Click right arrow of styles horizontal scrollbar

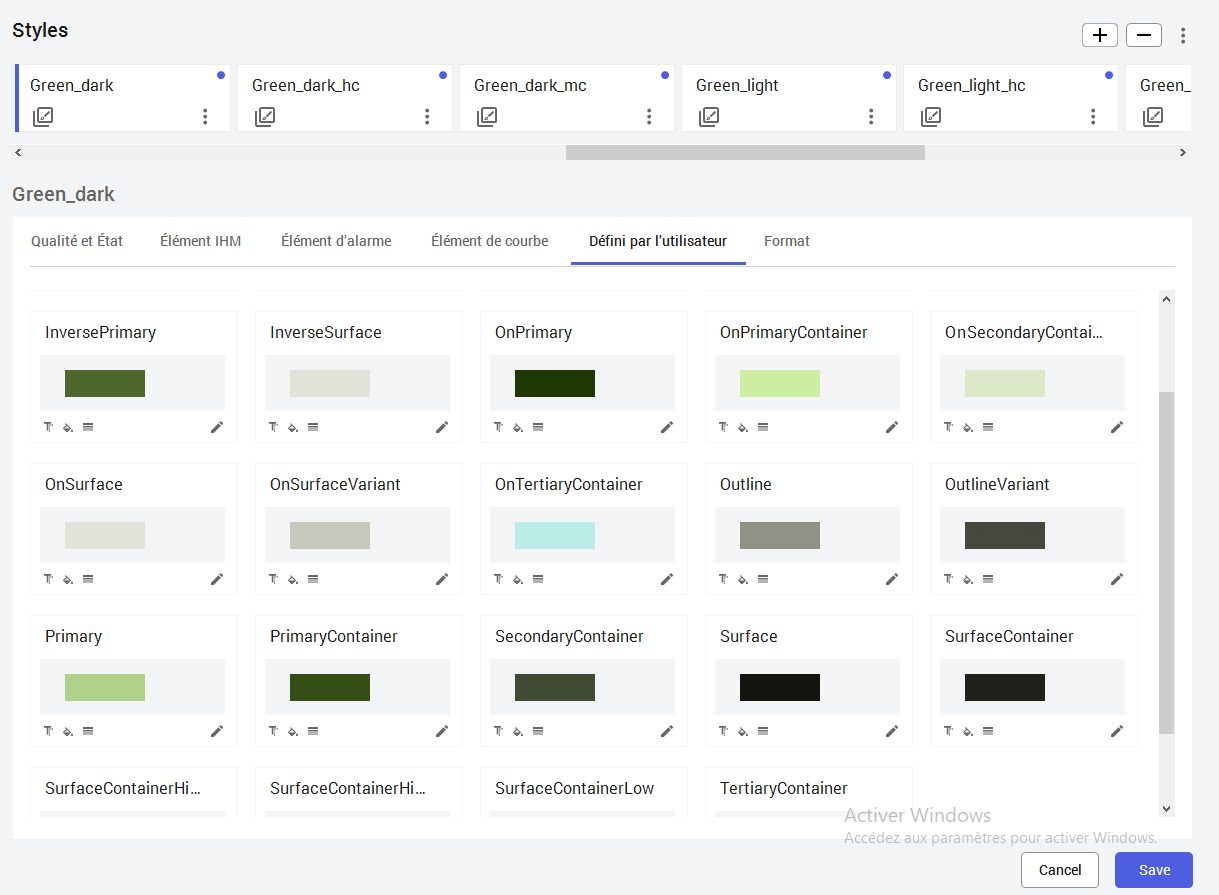click(x=1183, y=153)
